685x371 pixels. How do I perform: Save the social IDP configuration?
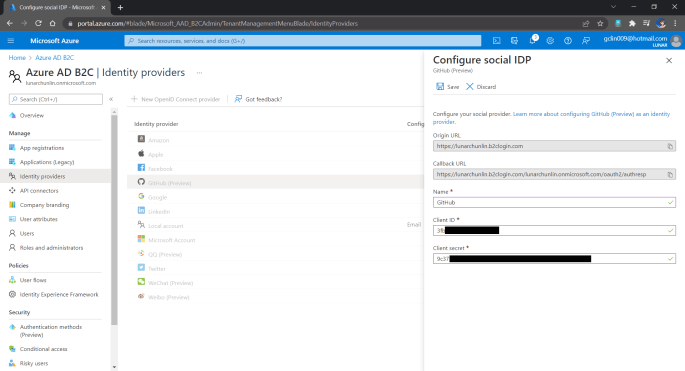click(447, 87)
